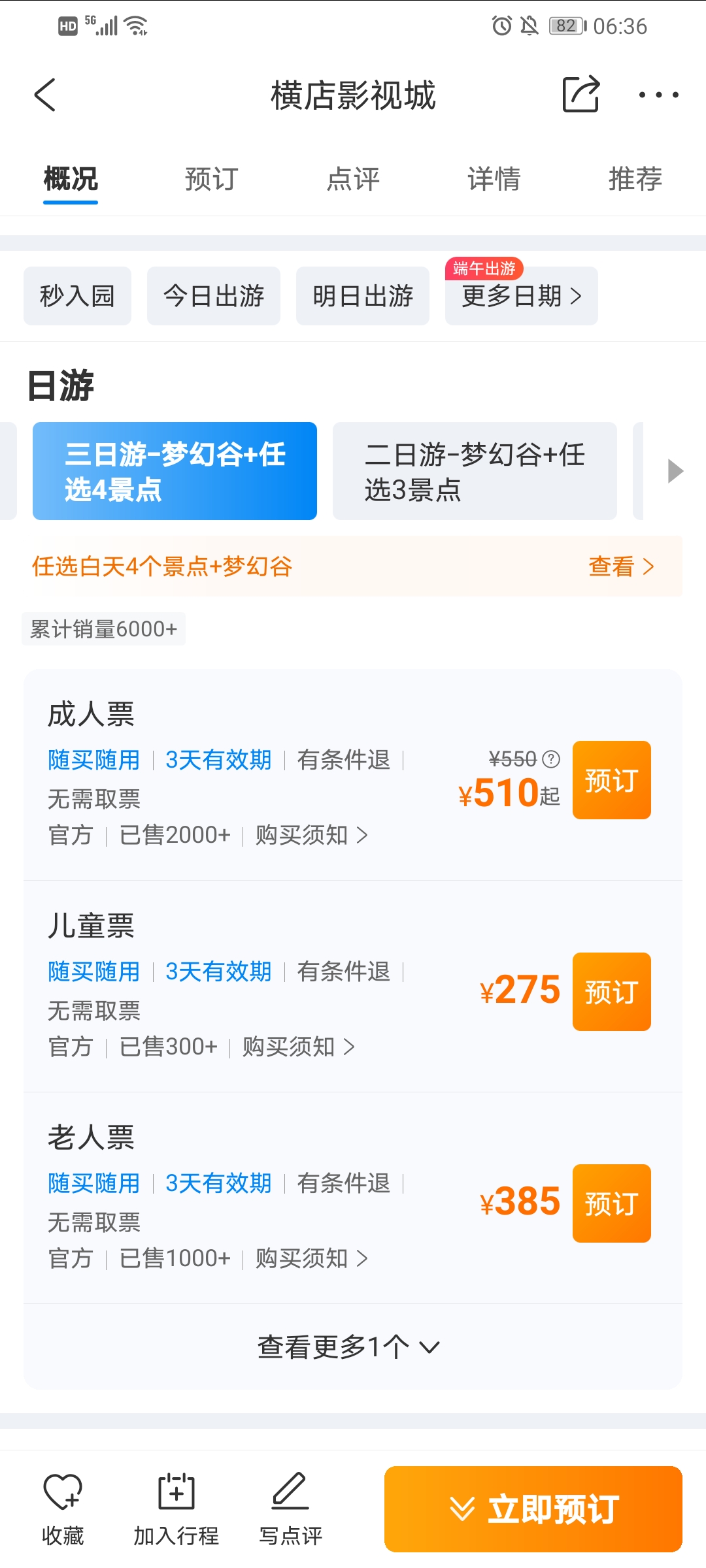Viewport: 706px width, 1568px height.
Task: Tap the add to itinerary calendar icon
Action: click(176, 1492)
